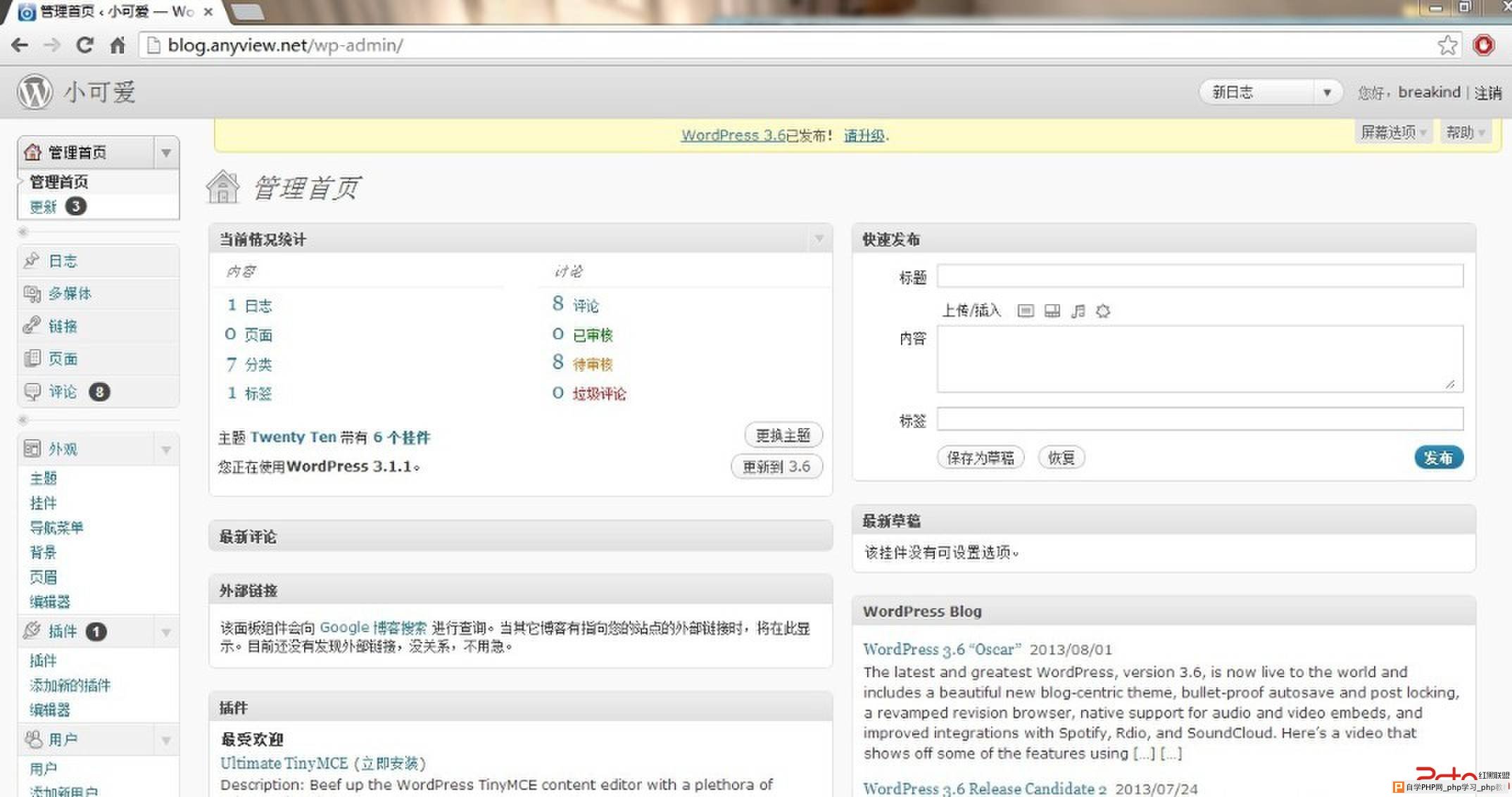Open 挂件 under the 外观 menu
Image resolution: width=1512 pixels, height=797 pixels.
click(x=43, y=503)
